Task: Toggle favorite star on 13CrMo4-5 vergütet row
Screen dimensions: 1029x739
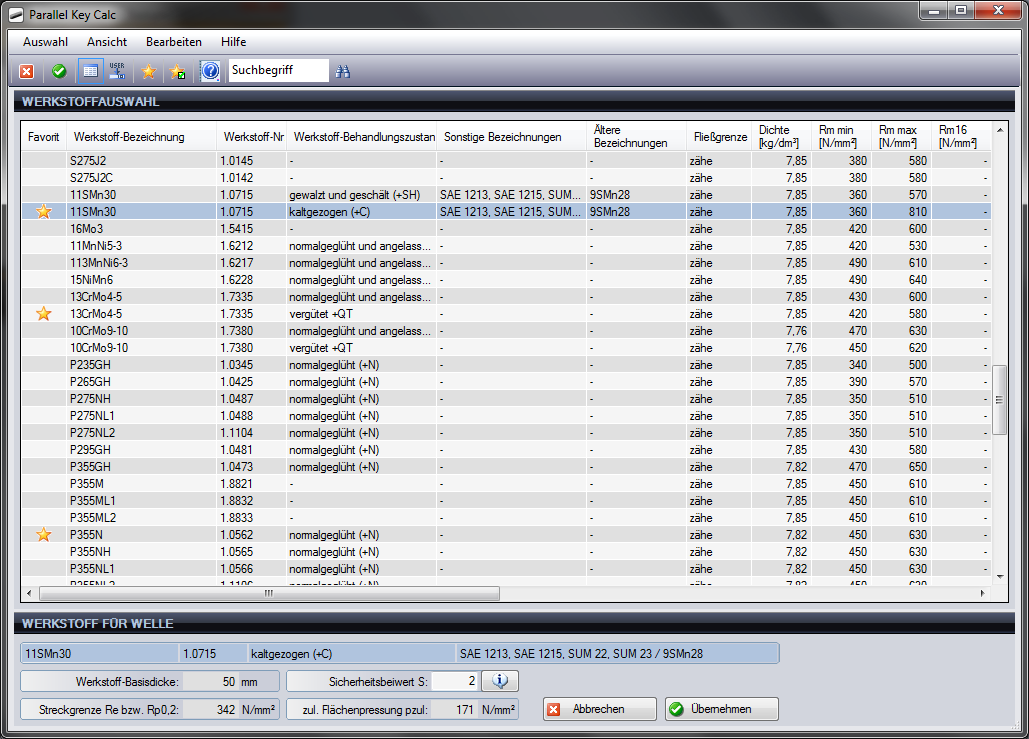Action: 43,314
